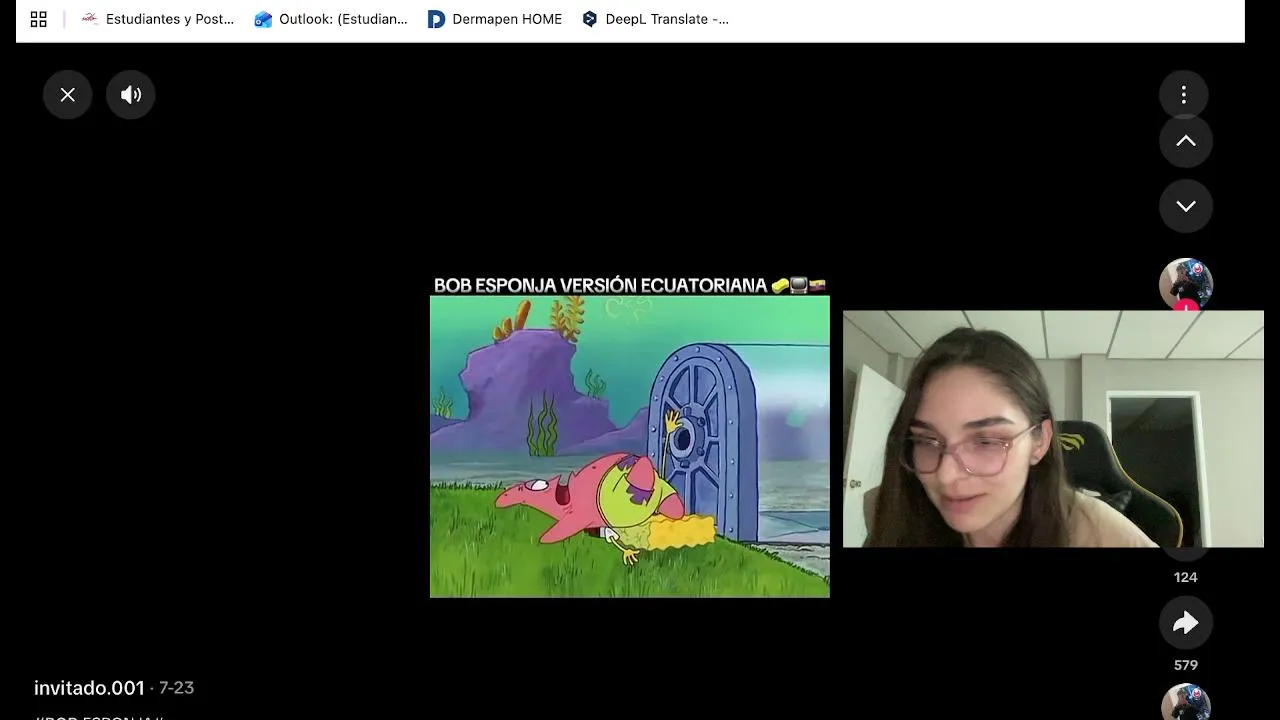View the creator's profile avatar
Image resolution: width=1280 pixels, height=720 pixels.
(1186, 284)
